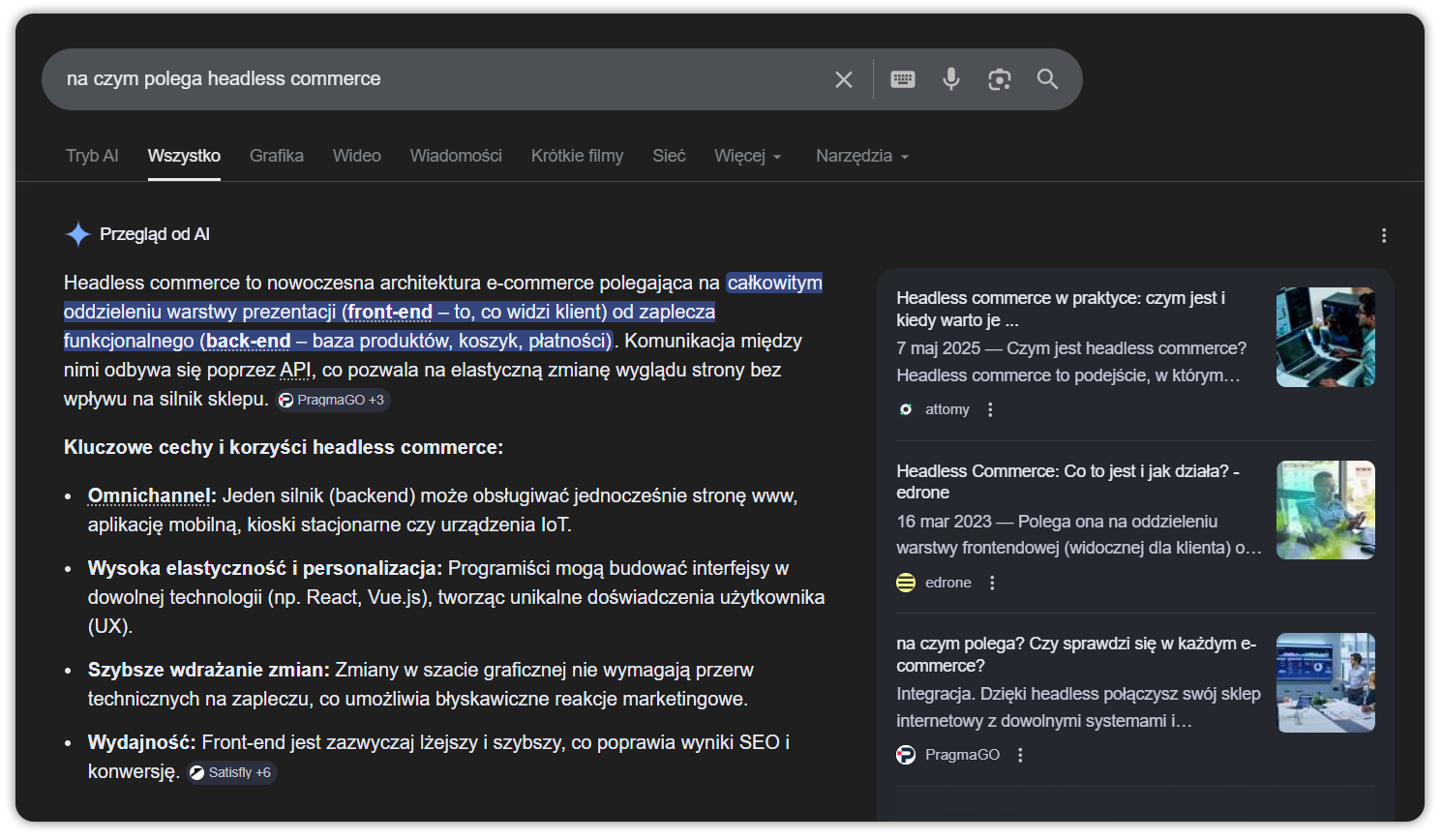
Task: Click the Satisfly +6 sources chip
Action: point(231,772)
